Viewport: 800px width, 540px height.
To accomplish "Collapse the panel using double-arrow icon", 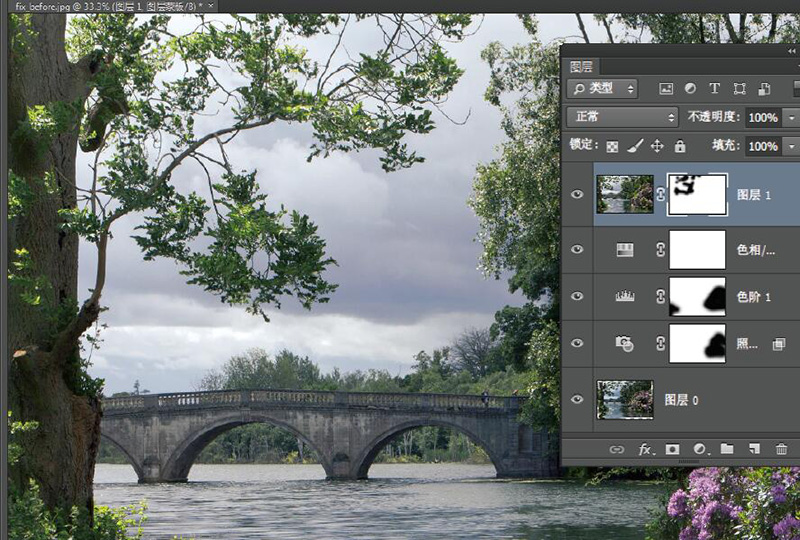I will (x=791, y=51).
